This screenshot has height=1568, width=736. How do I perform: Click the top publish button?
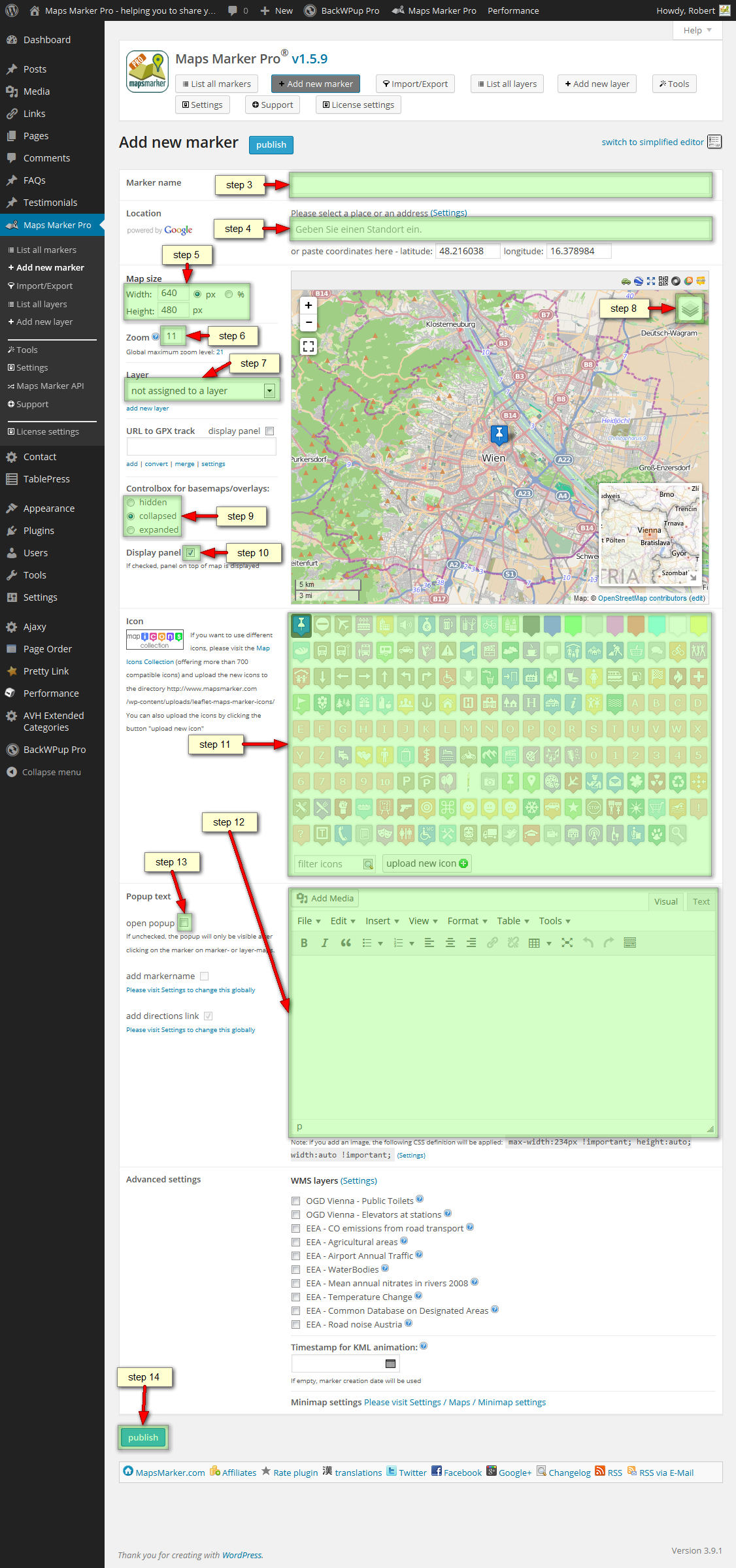[x=271, y=144]
